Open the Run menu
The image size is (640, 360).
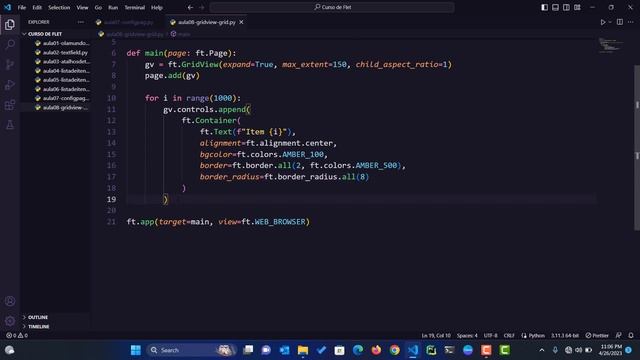[x=113, y=7]
